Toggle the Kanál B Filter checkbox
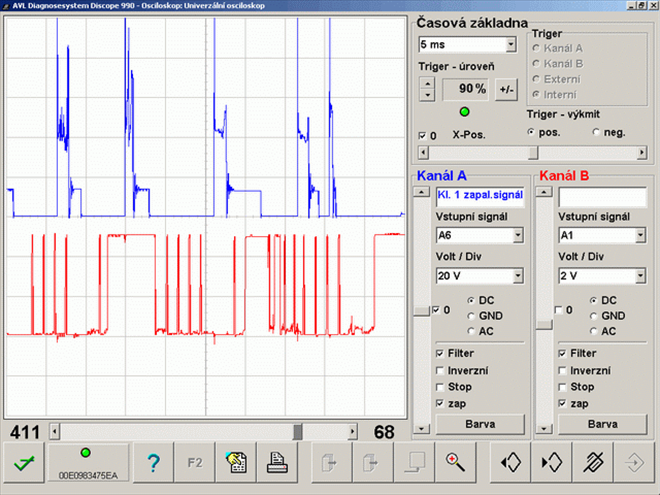The image size is (660, 495). click(x=562, y=354)
